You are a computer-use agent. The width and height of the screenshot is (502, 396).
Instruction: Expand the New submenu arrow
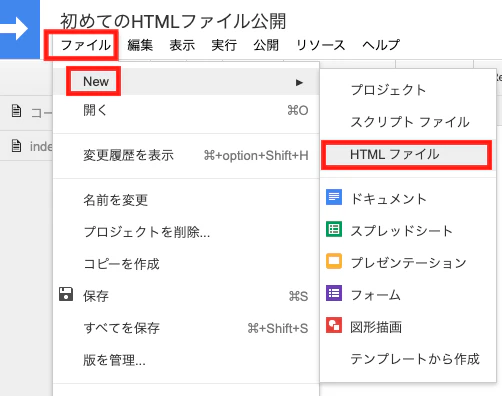point(299,82)
